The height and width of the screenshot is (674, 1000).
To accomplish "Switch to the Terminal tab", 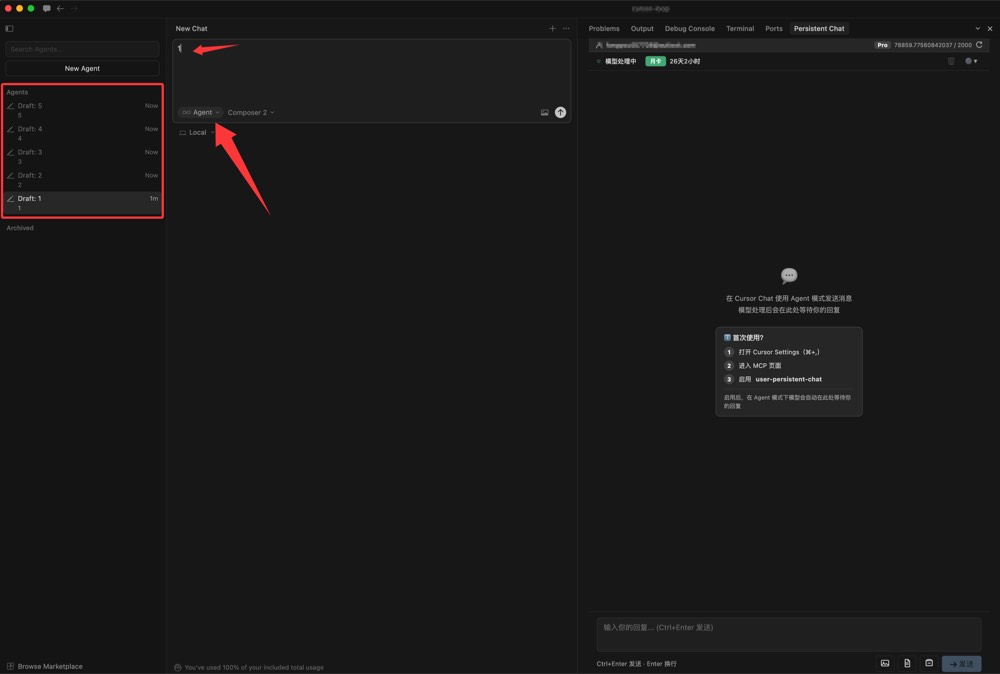I will 740,29.
